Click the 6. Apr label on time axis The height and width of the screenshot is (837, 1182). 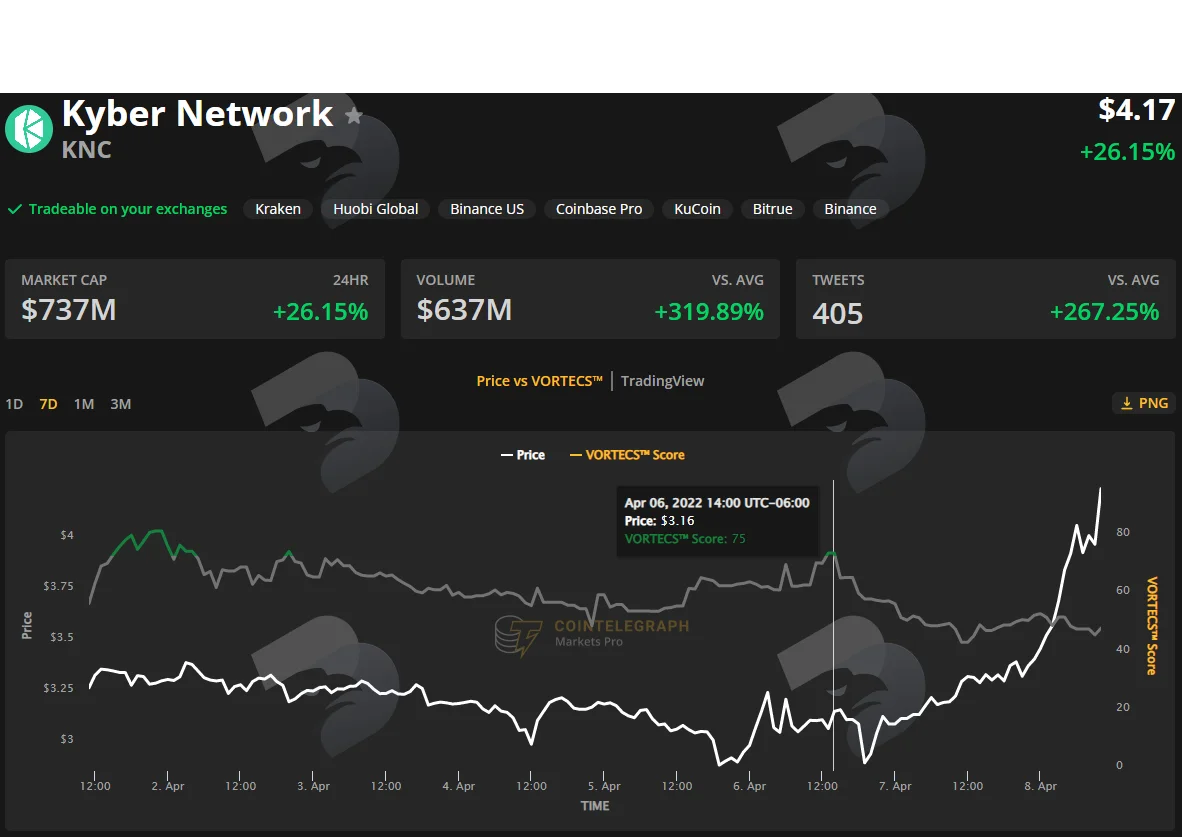(x=749, y=786)
